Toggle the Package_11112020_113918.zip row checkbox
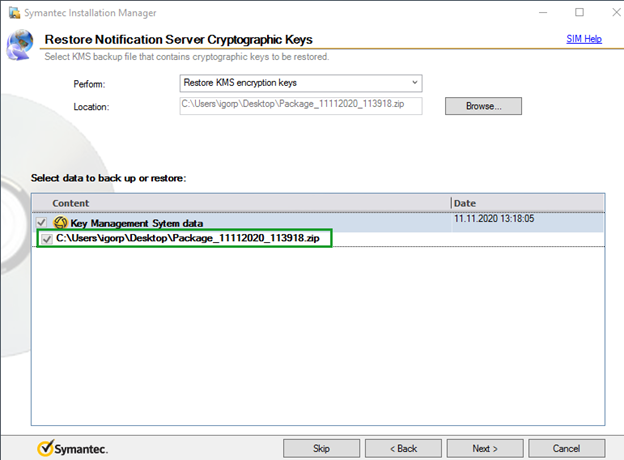 (x=47, y=239)
